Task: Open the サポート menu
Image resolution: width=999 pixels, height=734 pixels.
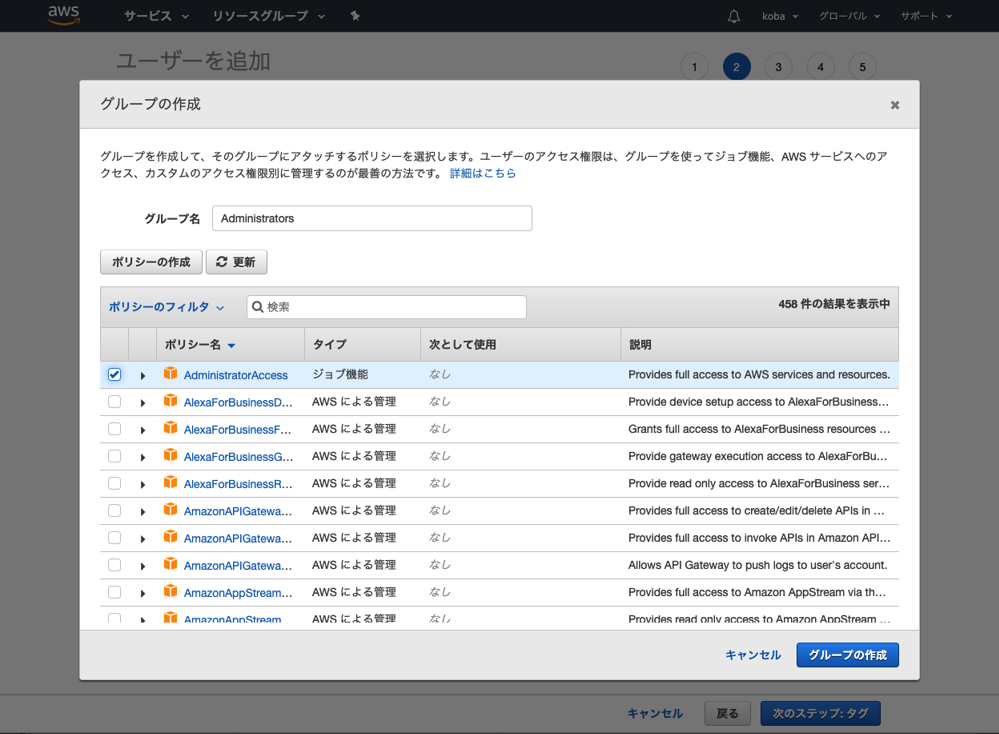Action: pyautogui.click(x=926, y=16)
